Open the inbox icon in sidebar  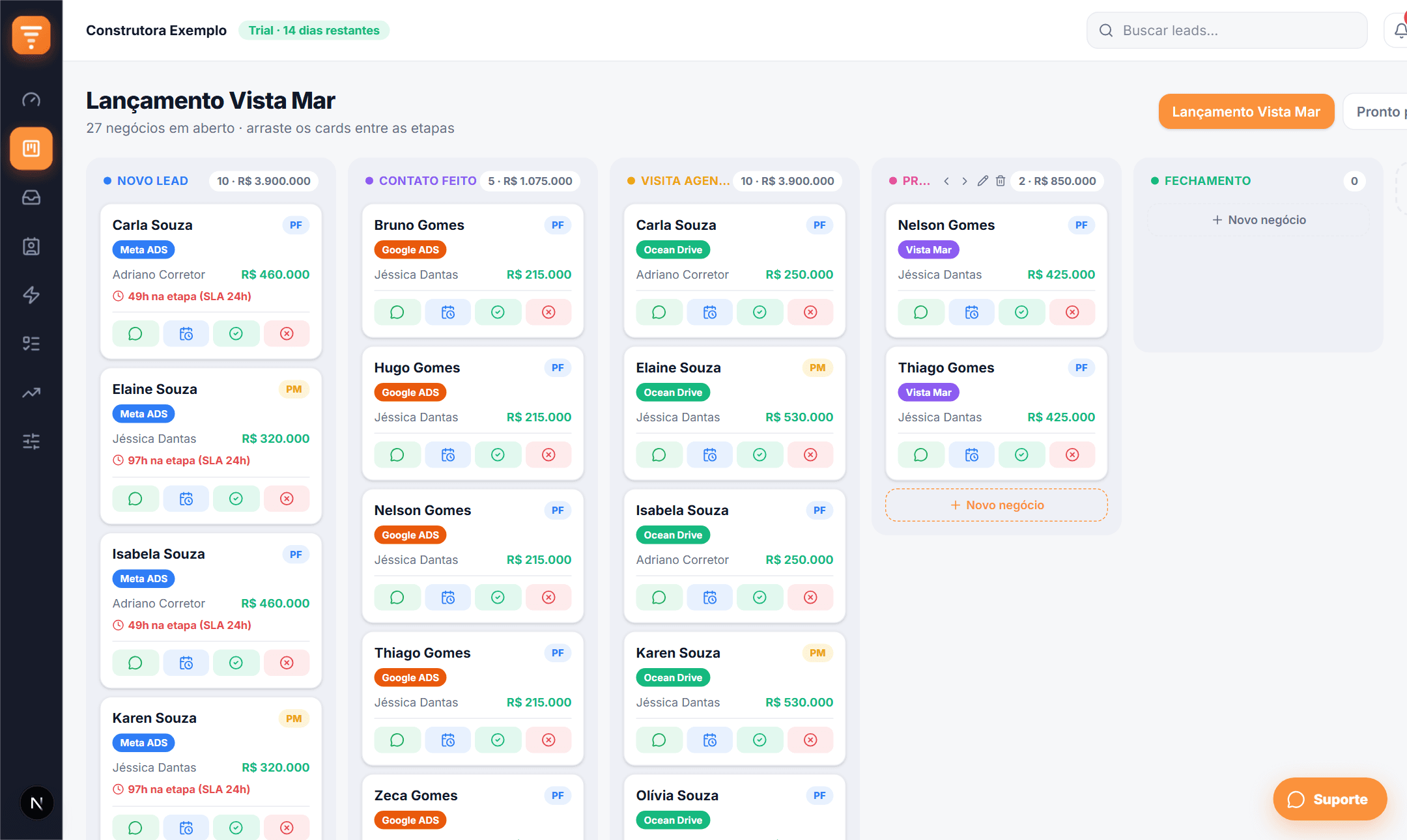click(31, 197)
